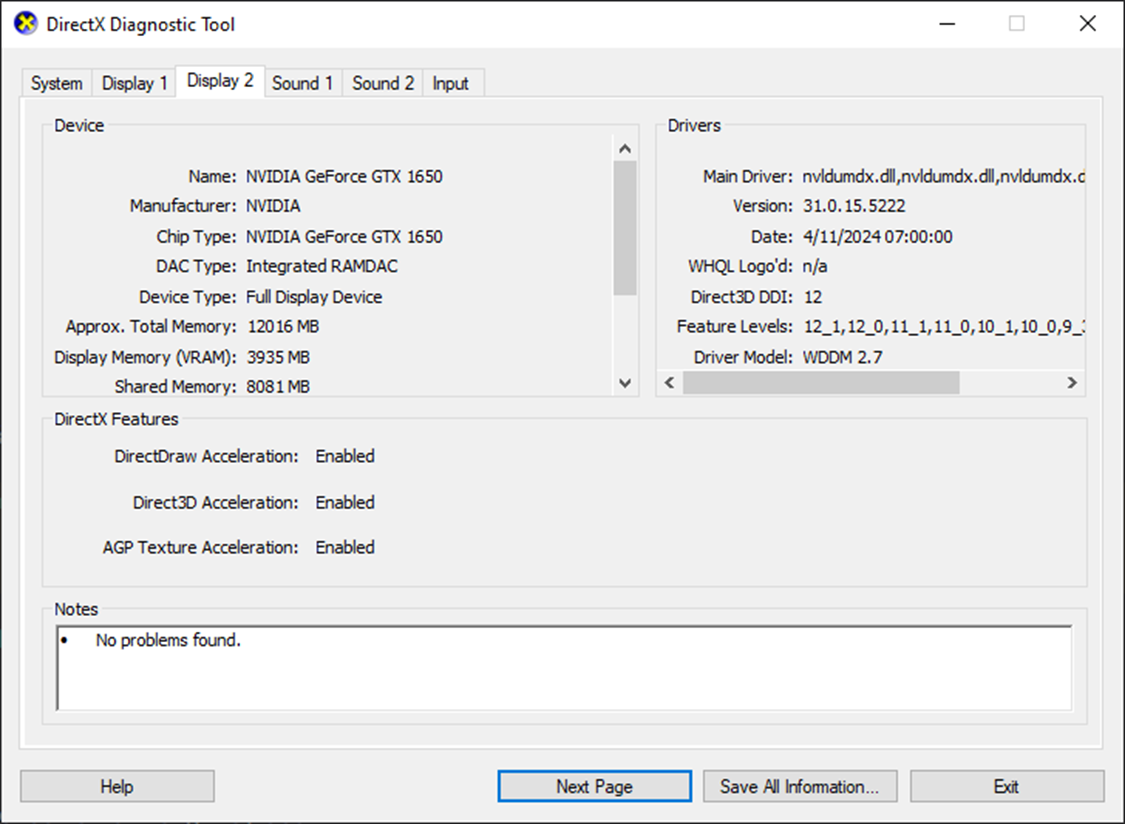1125x824 pixels.
Task: Click the Chip Type value text
Action: (344, 237)
